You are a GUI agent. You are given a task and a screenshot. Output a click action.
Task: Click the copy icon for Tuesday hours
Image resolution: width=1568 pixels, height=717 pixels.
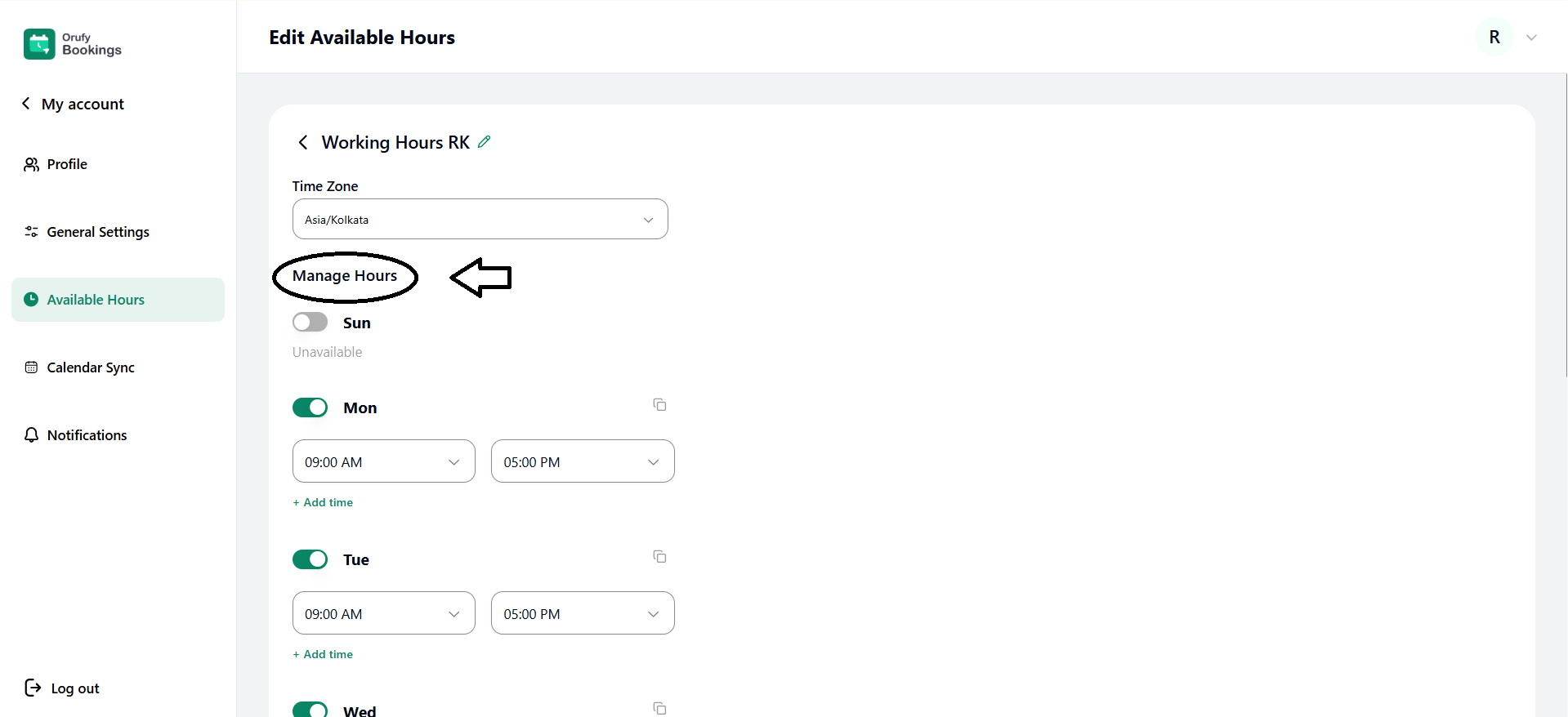[x=659, y=557]
